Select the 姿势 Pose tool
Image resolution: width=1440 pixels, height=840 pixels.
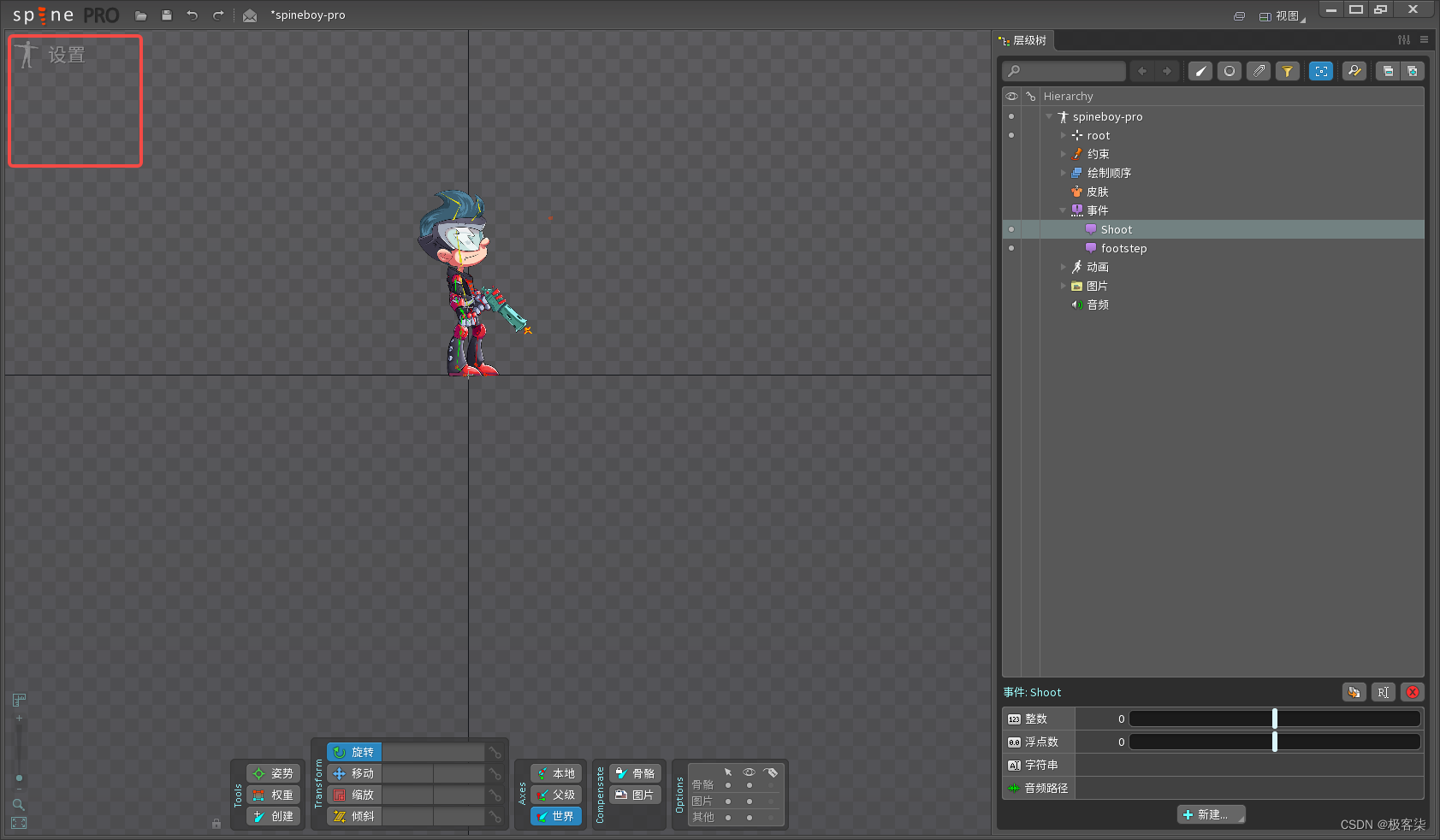[x=274, y=773]
